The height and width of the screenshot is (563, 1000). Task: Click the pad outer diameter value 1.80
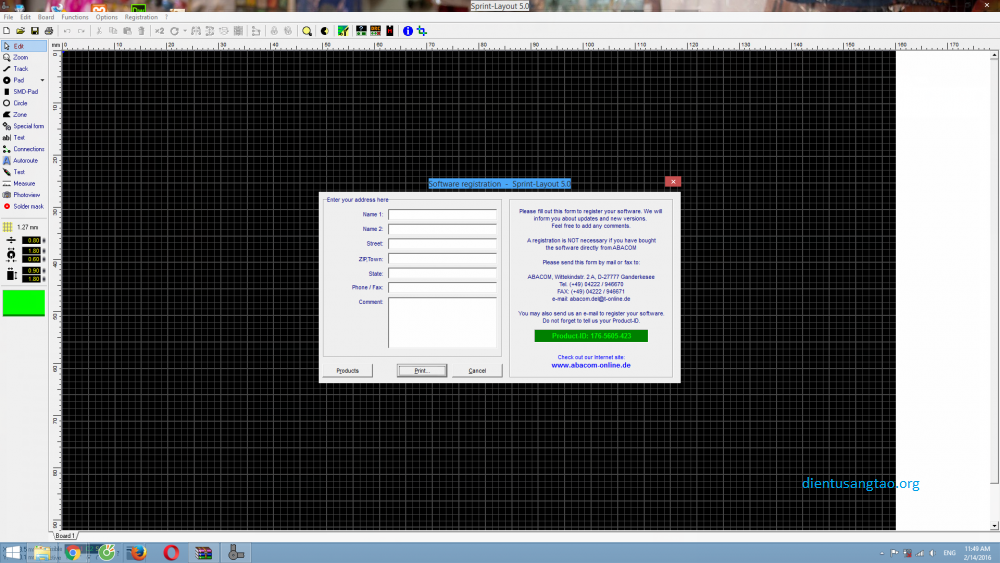[31, 251]
